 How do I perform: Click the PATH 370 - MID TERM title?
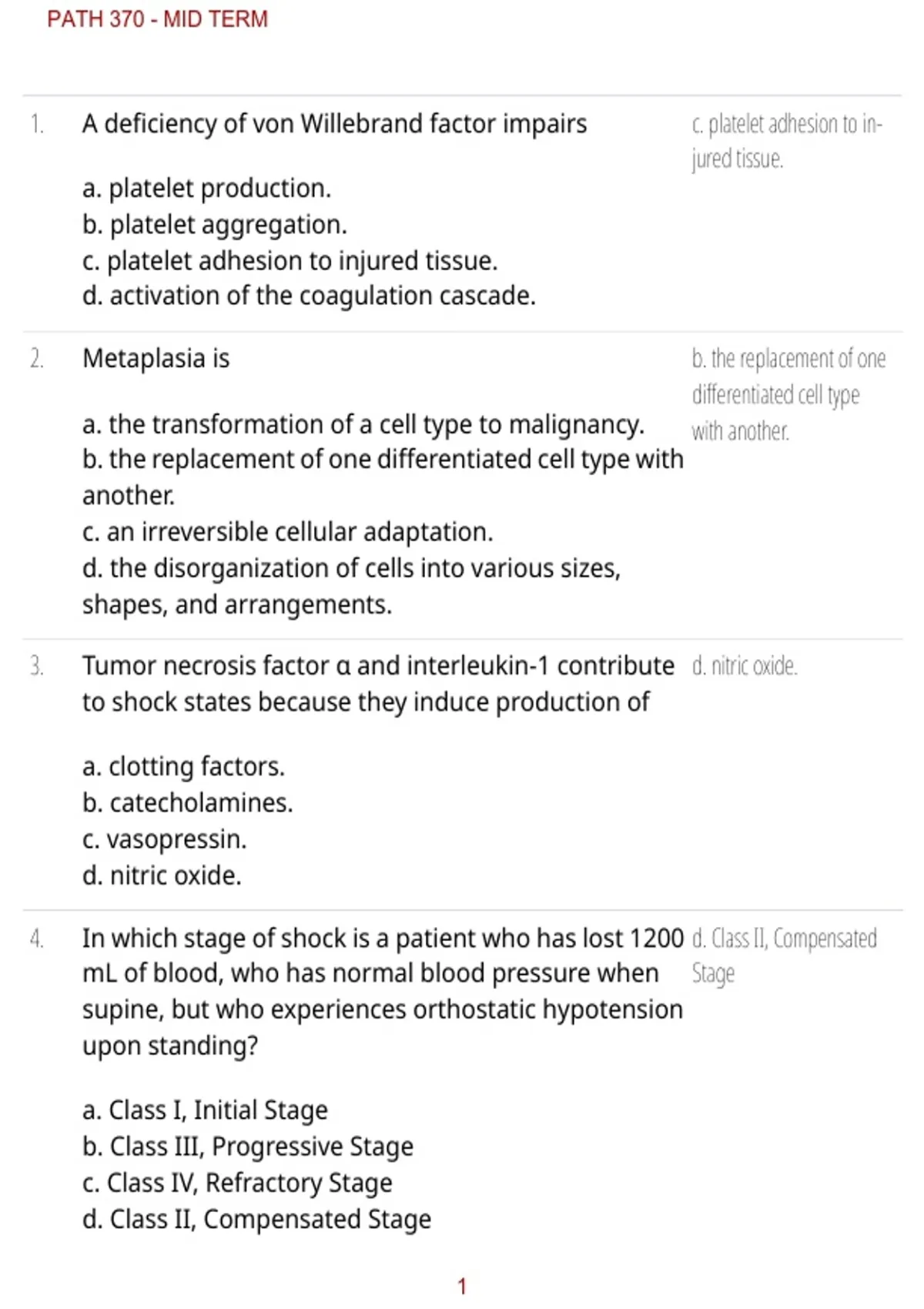click(x=157, y=18)
